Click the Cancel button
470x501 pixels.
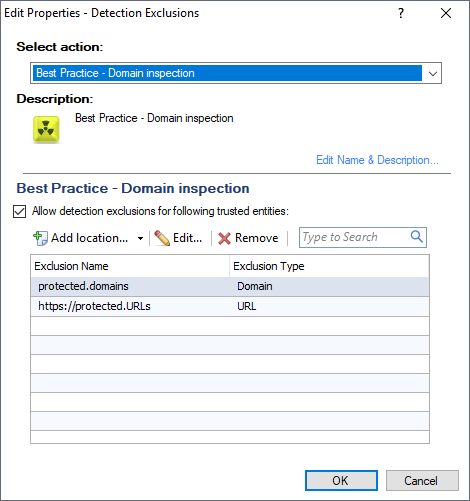422,480
